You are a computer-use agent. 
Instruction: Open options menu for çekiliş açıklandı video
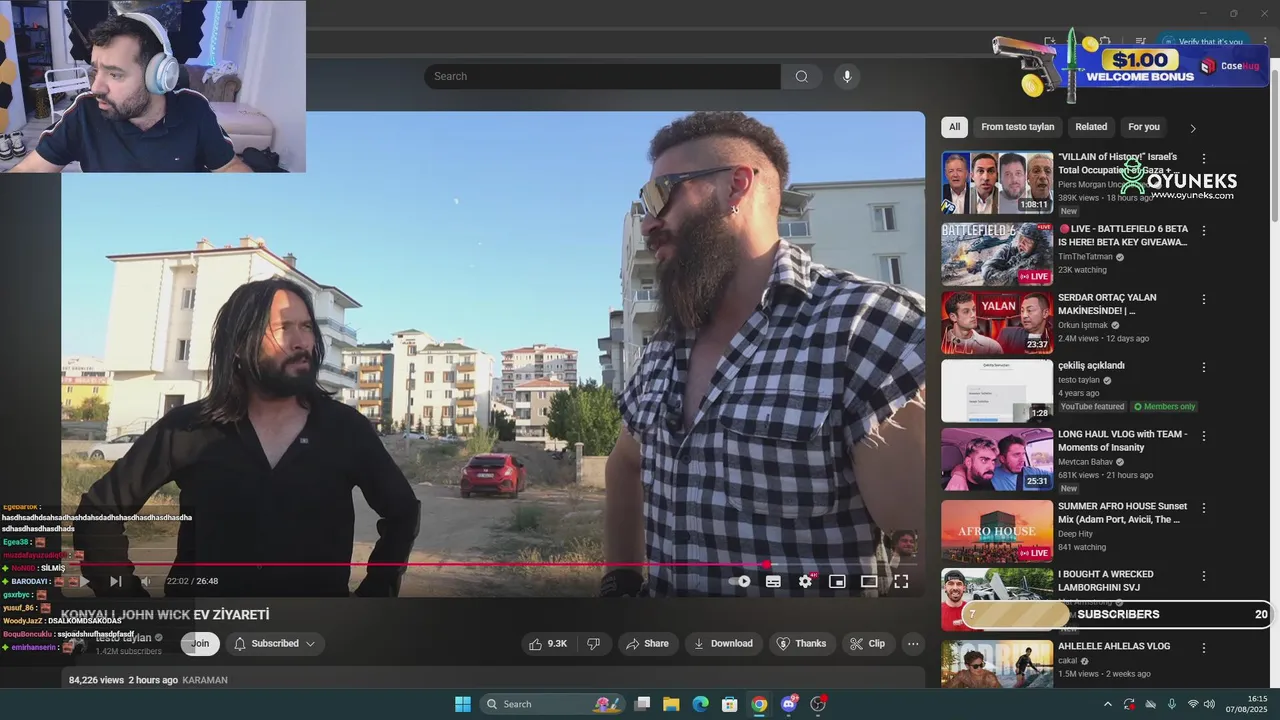(x=1204, y=367)
